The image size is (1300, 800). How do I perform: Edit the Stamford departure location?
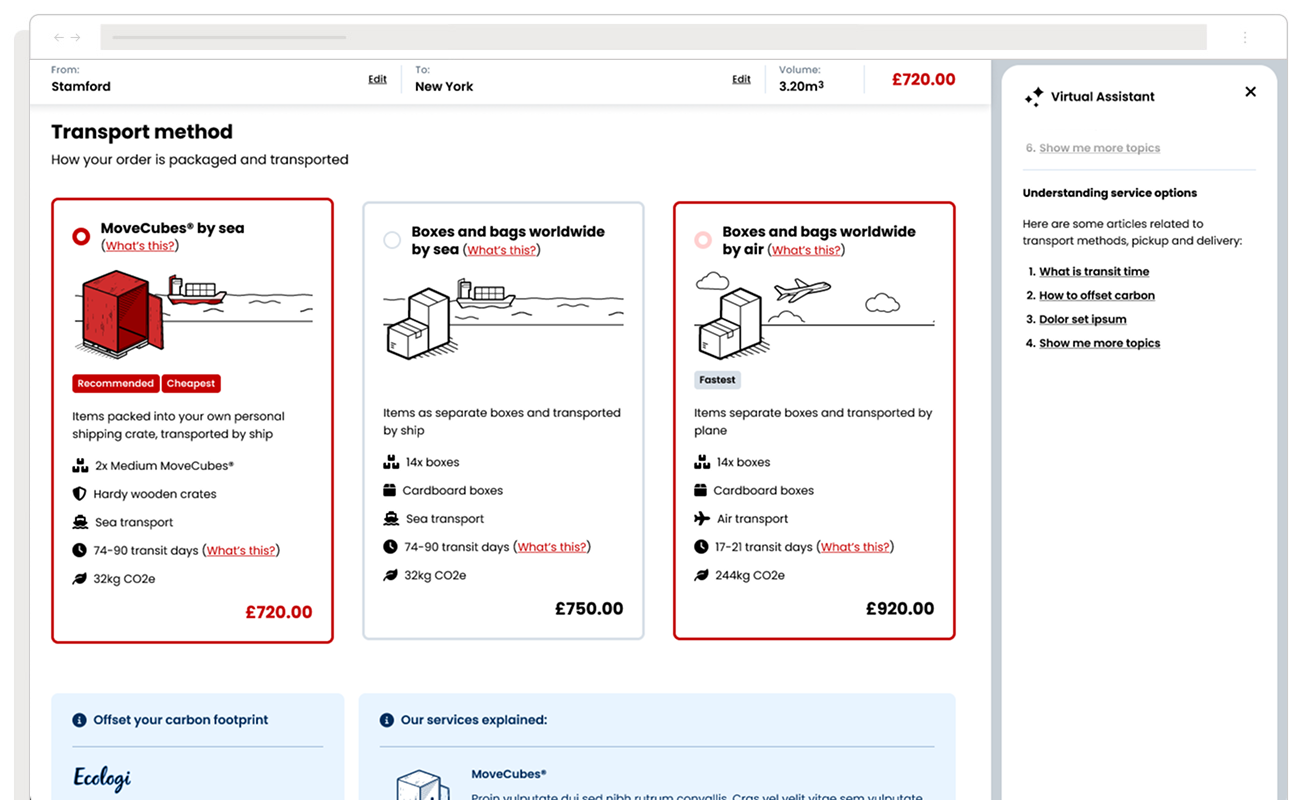pyautogui.click(x=377, y=78)
